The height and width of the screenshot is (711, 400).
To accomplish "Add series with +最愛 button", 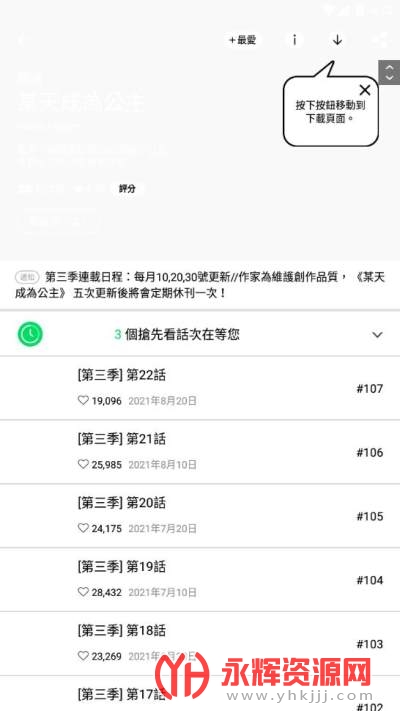I will pyautogui.click(x=243, y=40).
